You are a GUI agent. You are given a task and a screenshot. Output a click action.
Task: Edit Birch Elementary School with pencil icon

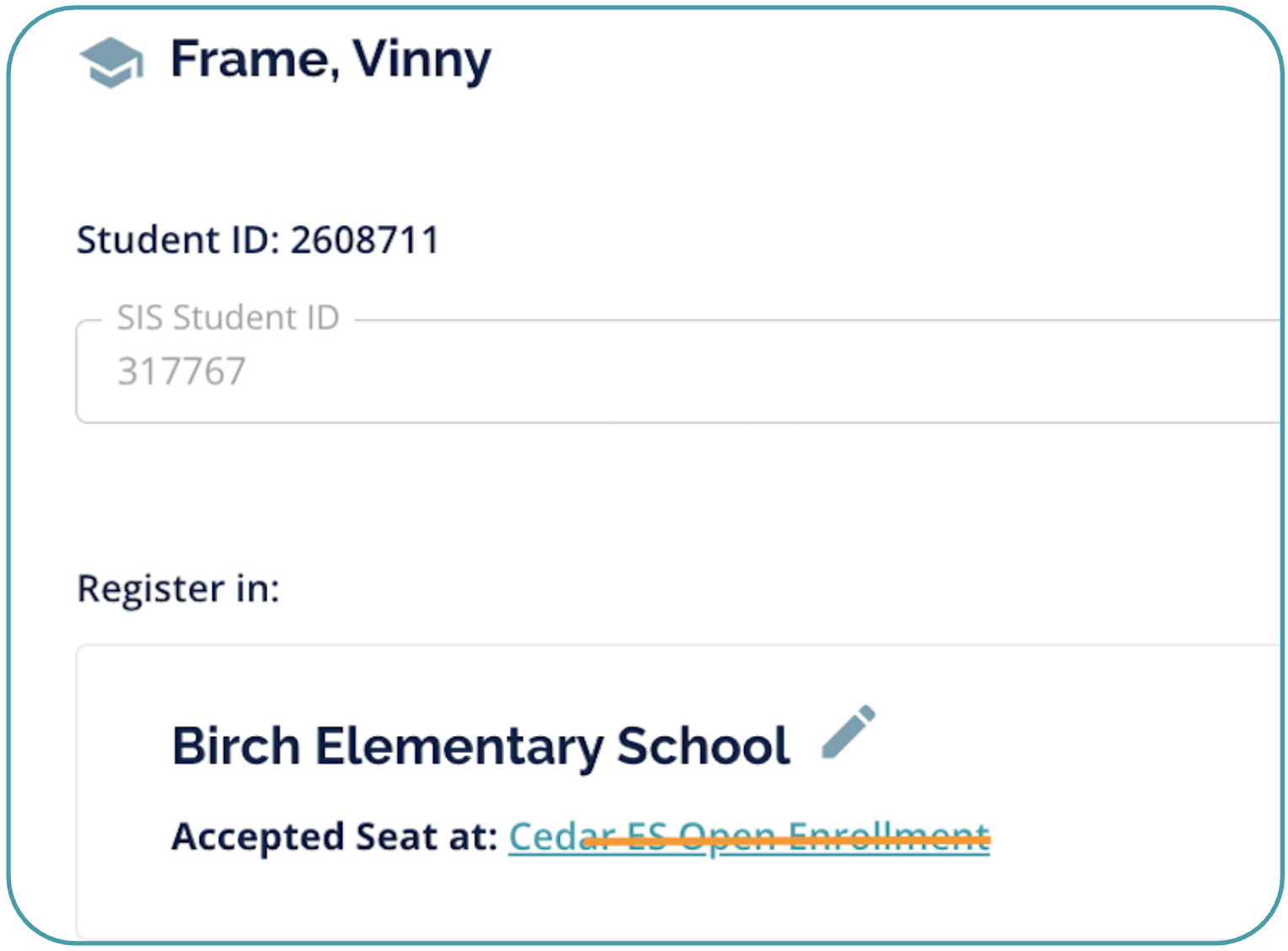pyautogui.click(x=848, y=732)
